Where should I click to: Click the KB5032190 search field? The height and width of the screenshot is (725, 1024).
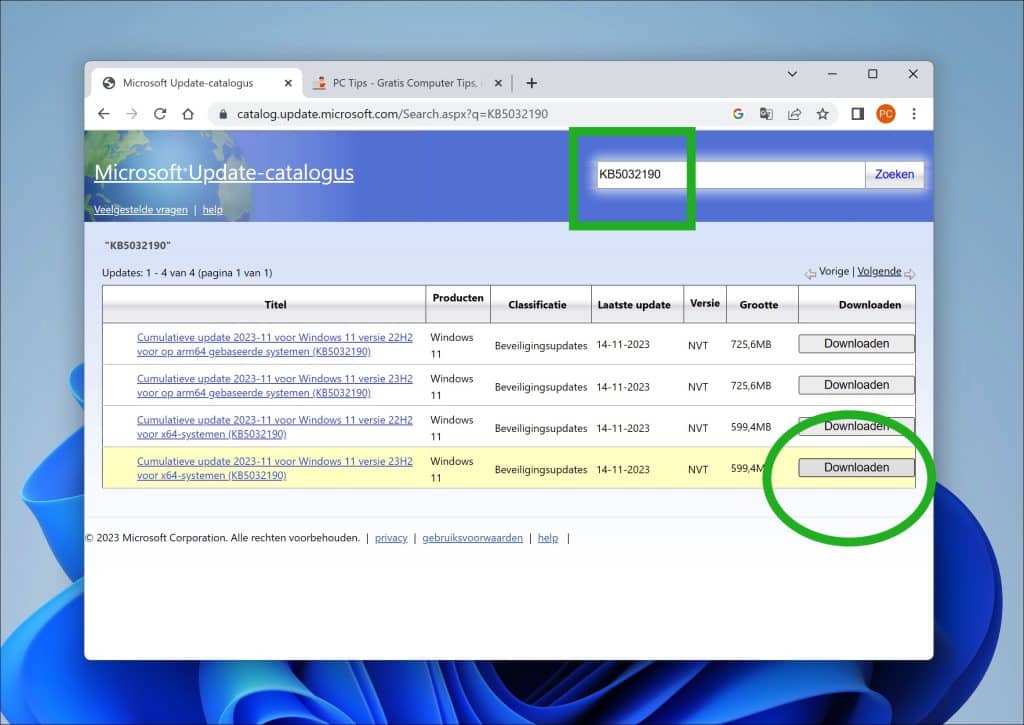click(730, 174)
